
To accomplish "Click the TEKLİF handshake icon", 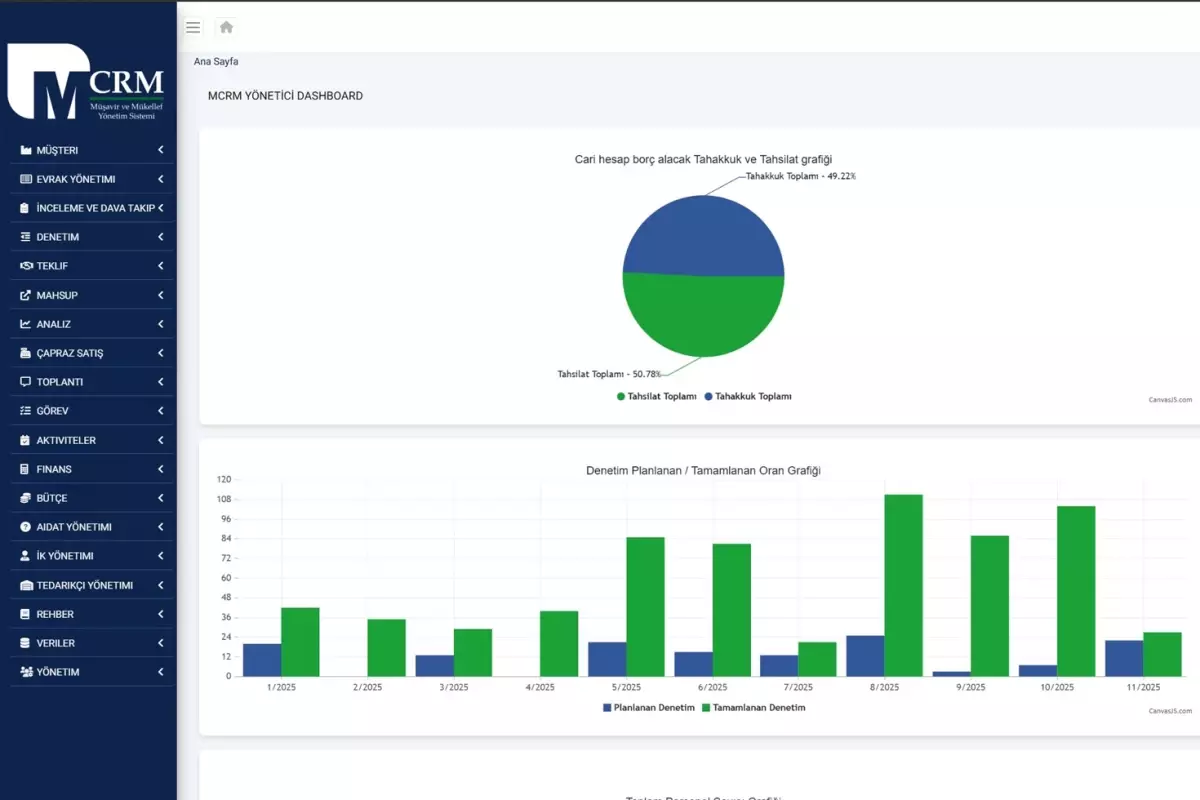I will 26,266.
